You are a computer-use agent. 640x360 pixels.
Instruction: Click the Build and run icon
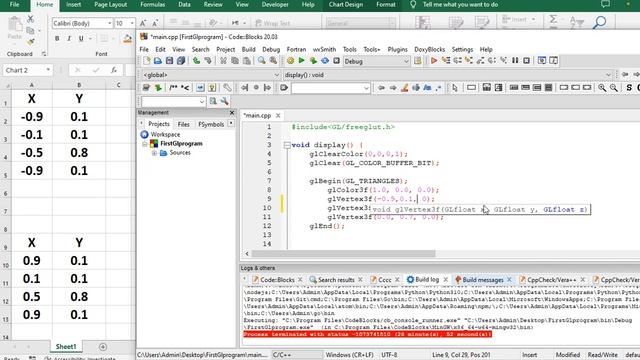(313, 61)
